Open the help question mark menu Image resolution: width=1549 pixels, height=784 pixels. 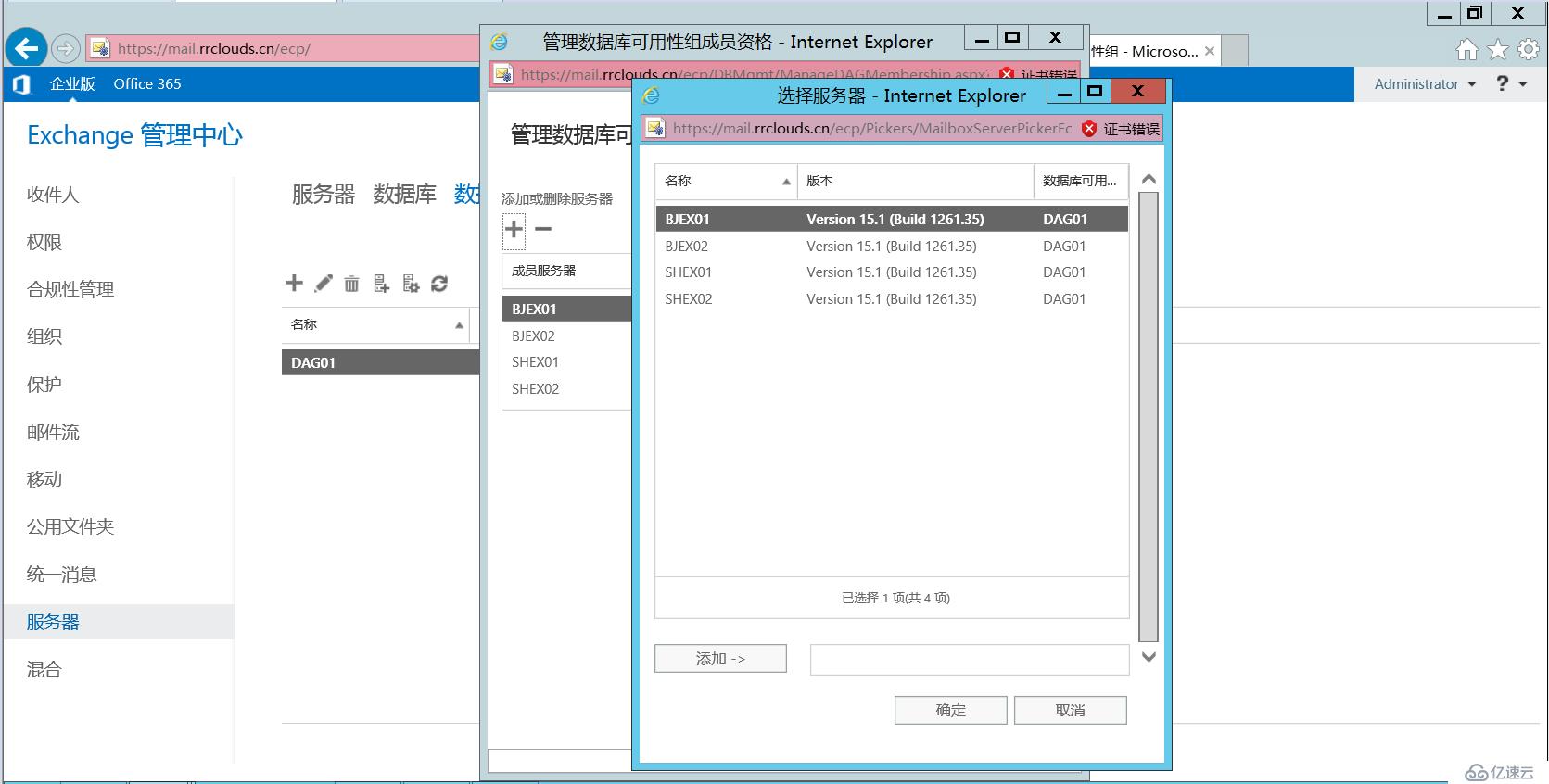(1511, 83)
